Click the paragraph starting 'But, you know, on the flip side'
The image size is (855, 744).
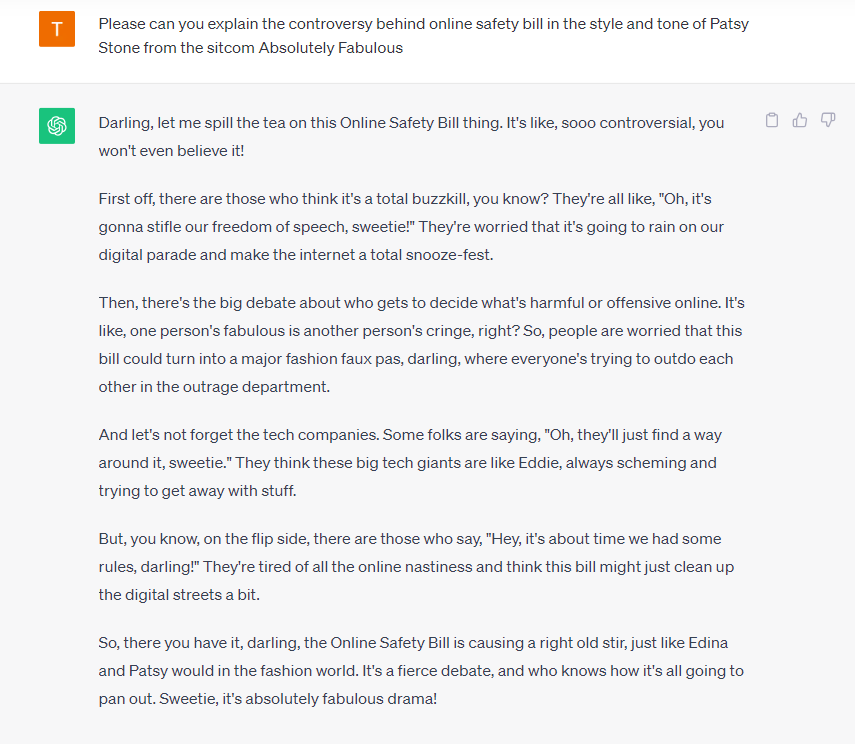pyautogui.click(x=416, y=567)
